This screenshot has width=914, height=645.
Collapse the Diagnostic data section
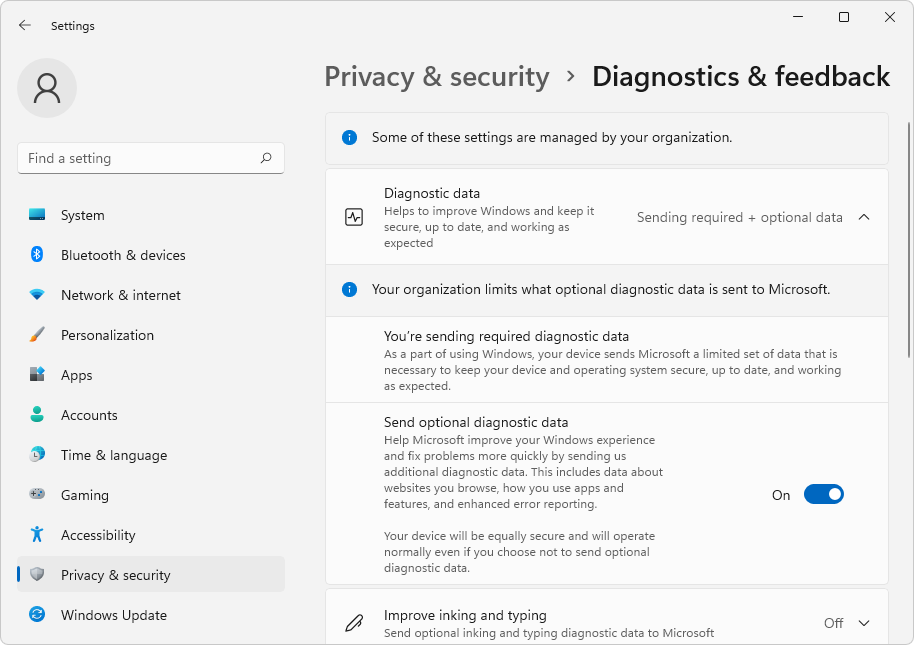point(864,216)
